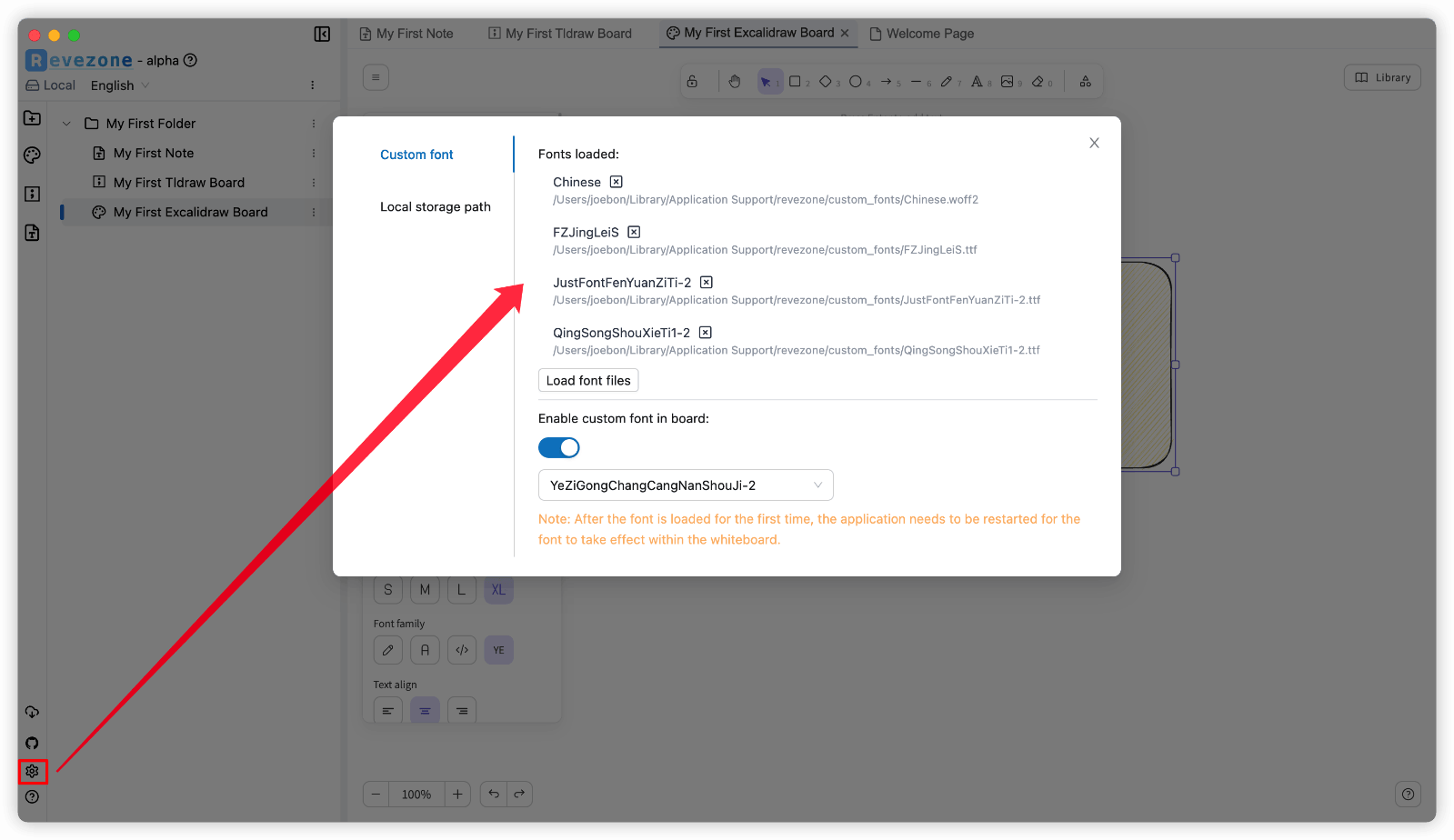The height and width of the screenshot is (840, 1454).
Task: Delete the QingSongShouXieTi1-2 font
Action: click(705, 333)
